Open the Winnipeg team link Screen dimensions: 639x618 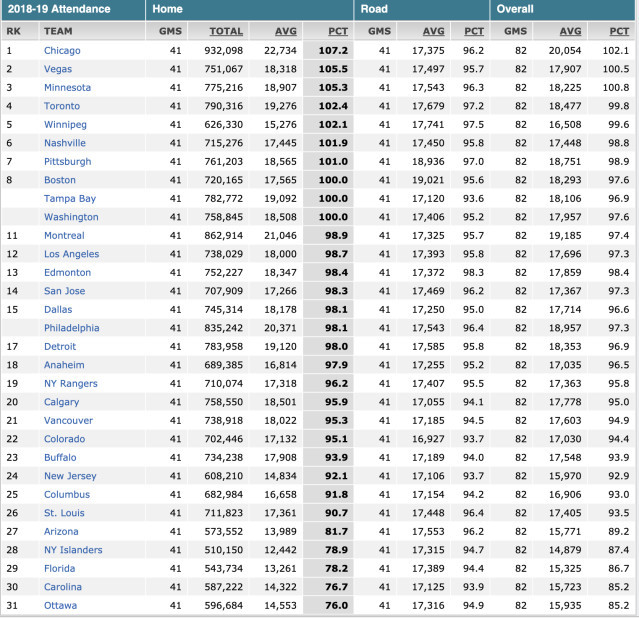(65, 124)
